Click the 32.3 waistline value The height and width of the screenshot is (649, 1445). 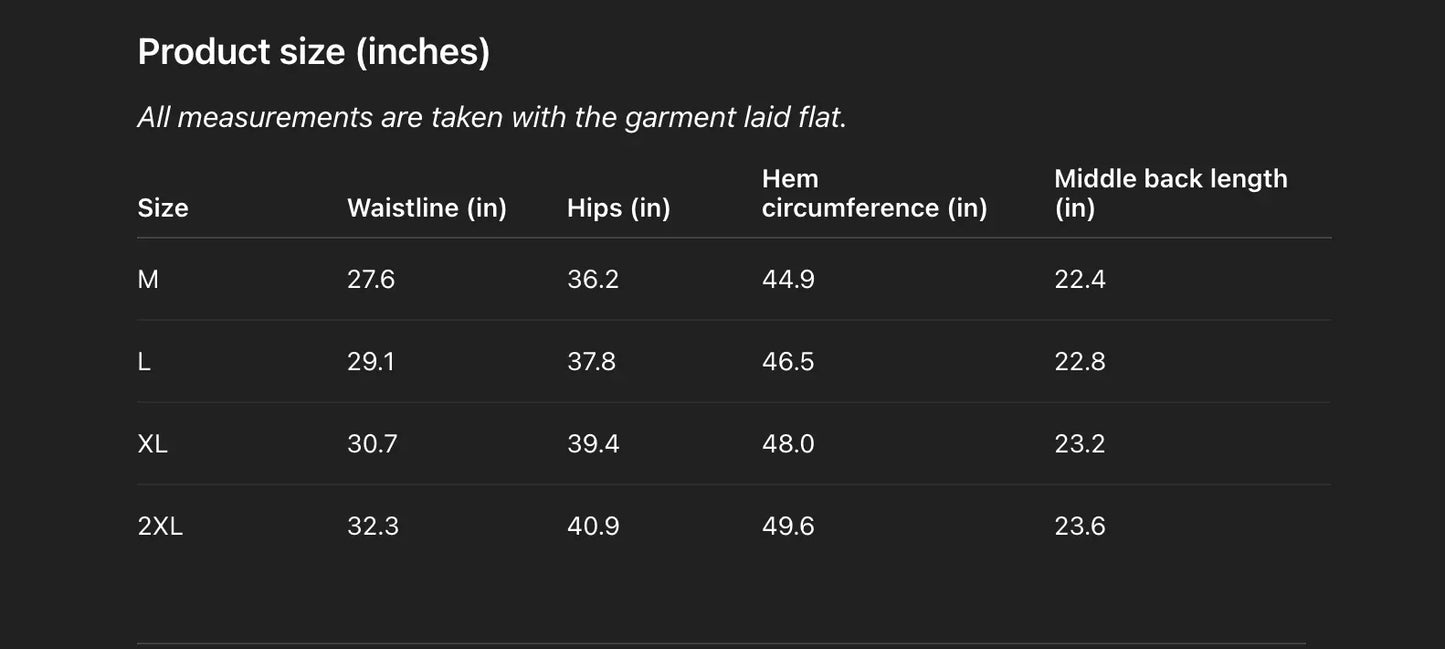(x=373, y=526)
